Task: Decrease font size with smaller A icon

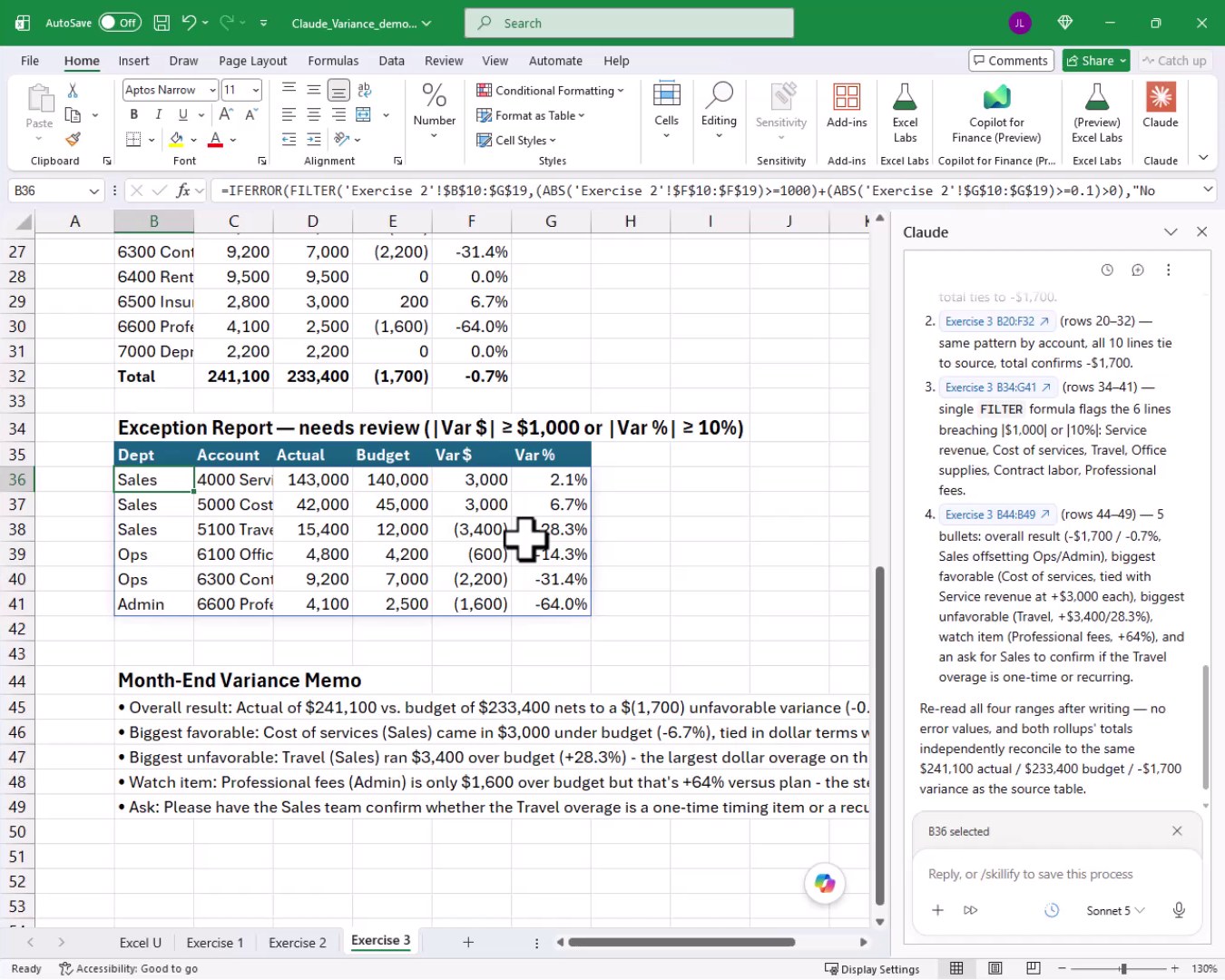Action: coord(251,114)
